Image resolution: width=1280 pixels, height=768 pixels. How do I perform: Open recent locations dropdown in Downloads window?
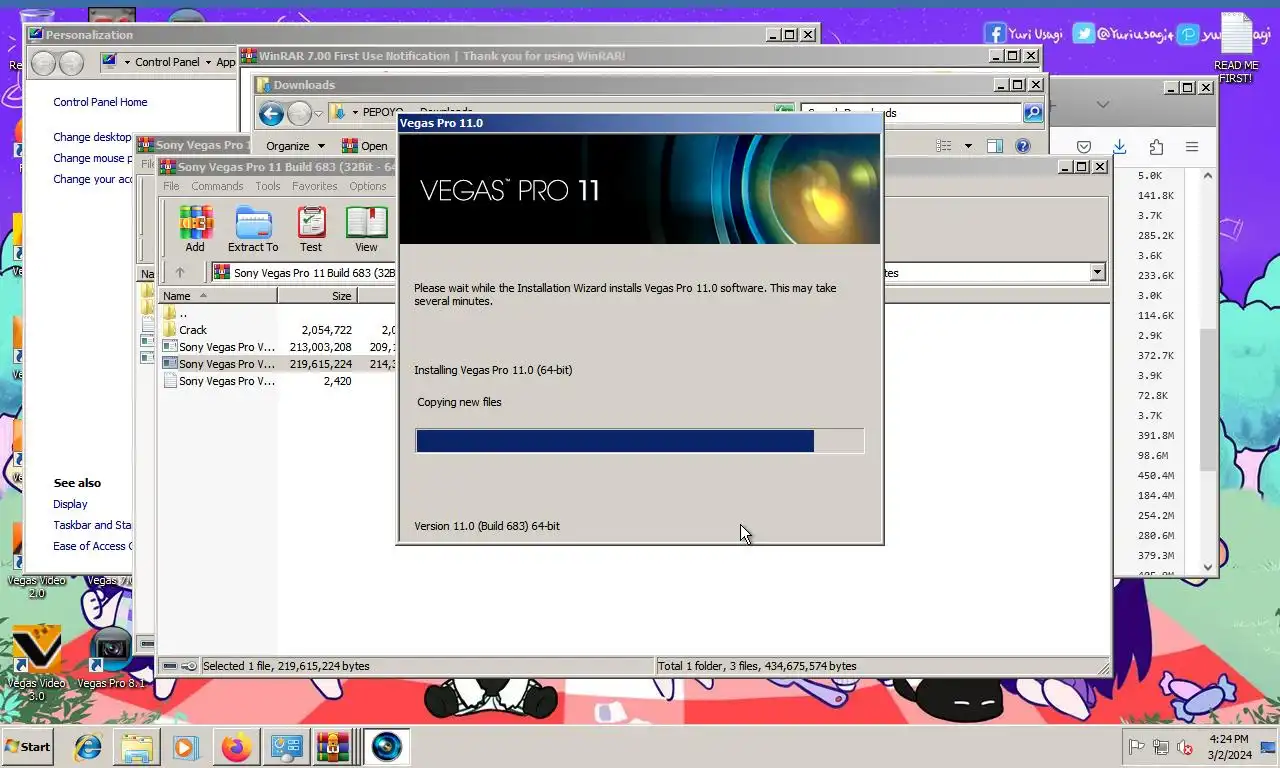(x=318, y=114)
